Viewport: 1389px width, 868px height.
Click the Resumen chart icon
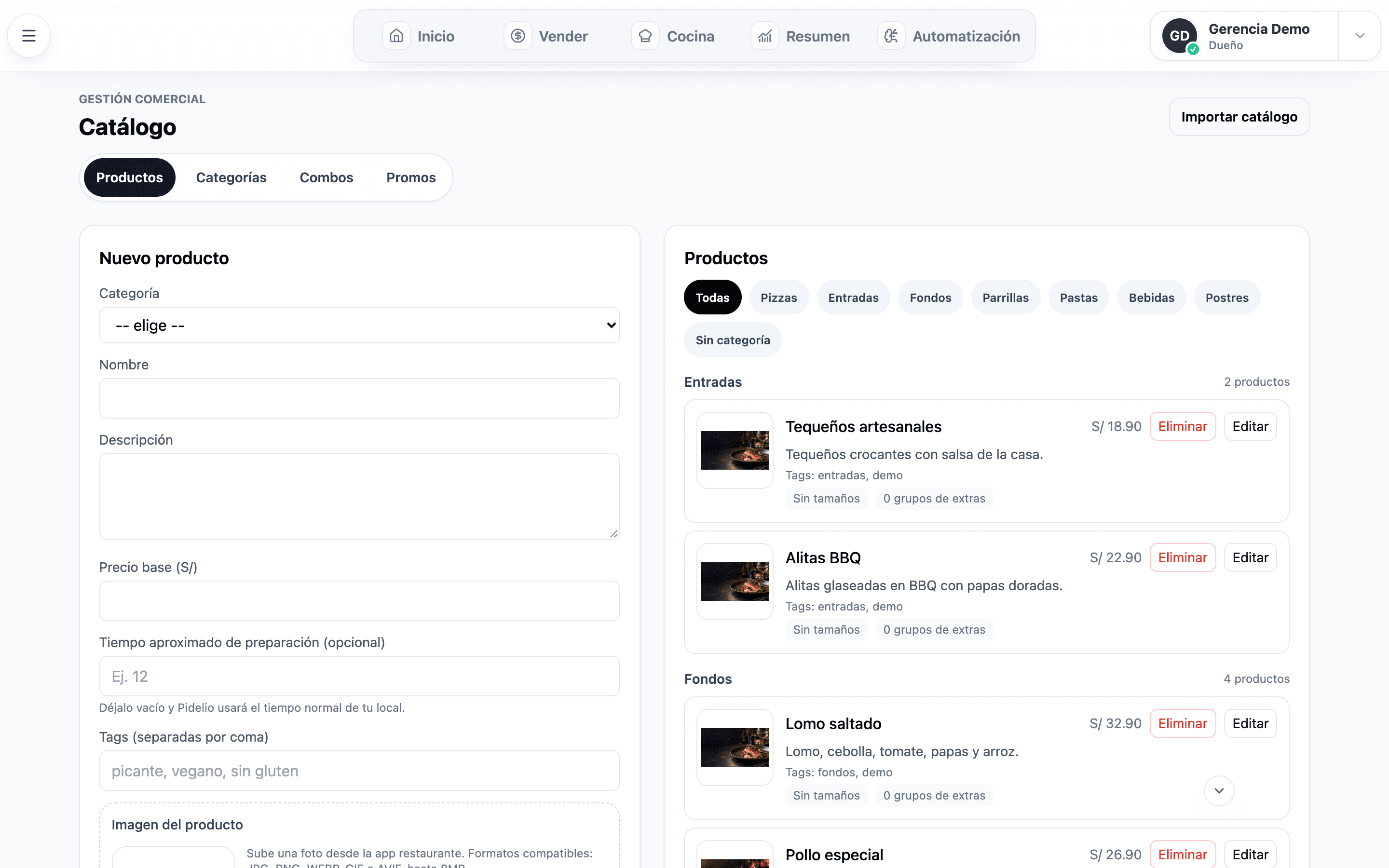(x=764, y=36)
